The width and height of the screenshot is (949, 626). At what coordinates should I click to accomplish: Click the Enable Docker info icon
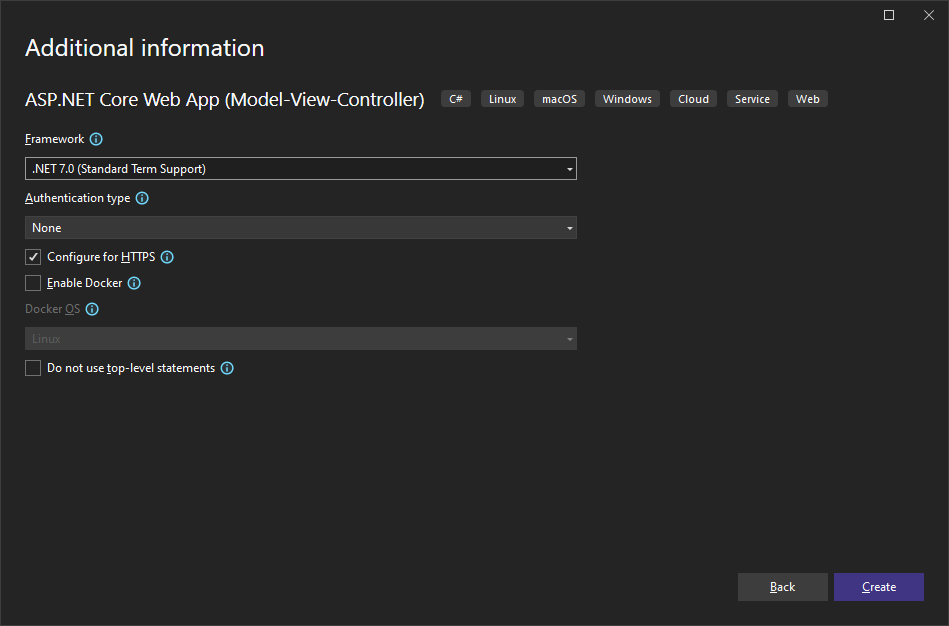[134, 283]
